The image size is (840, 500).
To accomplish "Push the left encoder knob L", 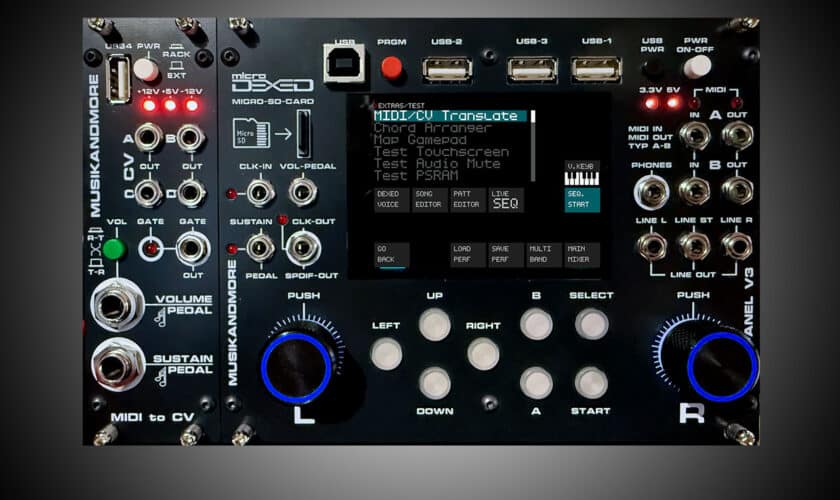I will 296,368.
